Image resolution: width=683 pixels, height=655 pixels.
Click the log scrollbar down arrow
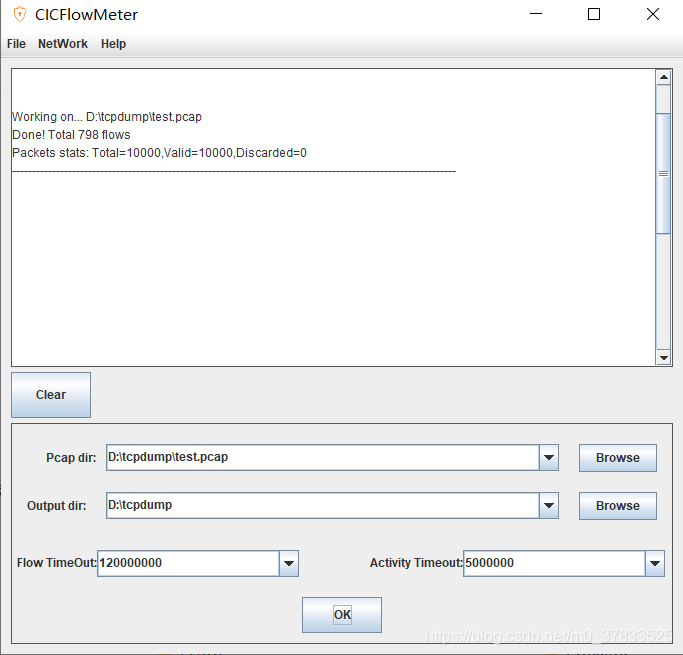coord(663,358)
